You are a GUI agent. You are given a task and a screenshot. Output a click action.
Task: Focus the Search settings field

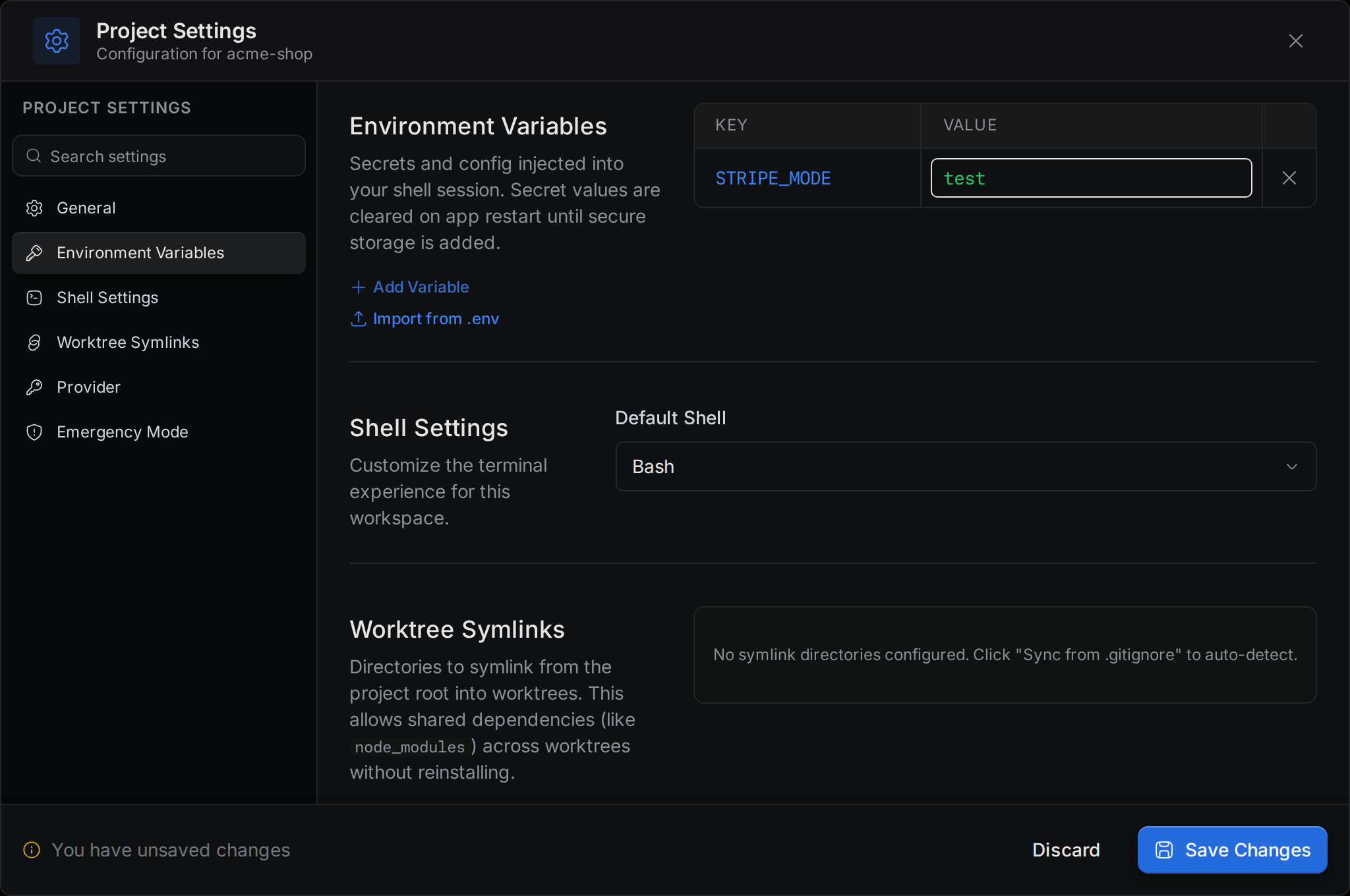(159, 156)
